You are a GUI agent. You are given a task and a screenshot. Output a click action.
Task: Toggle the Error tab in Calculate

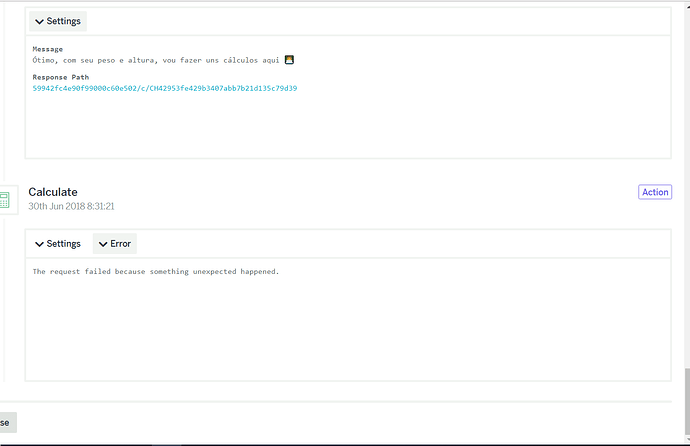coord(115,244)
